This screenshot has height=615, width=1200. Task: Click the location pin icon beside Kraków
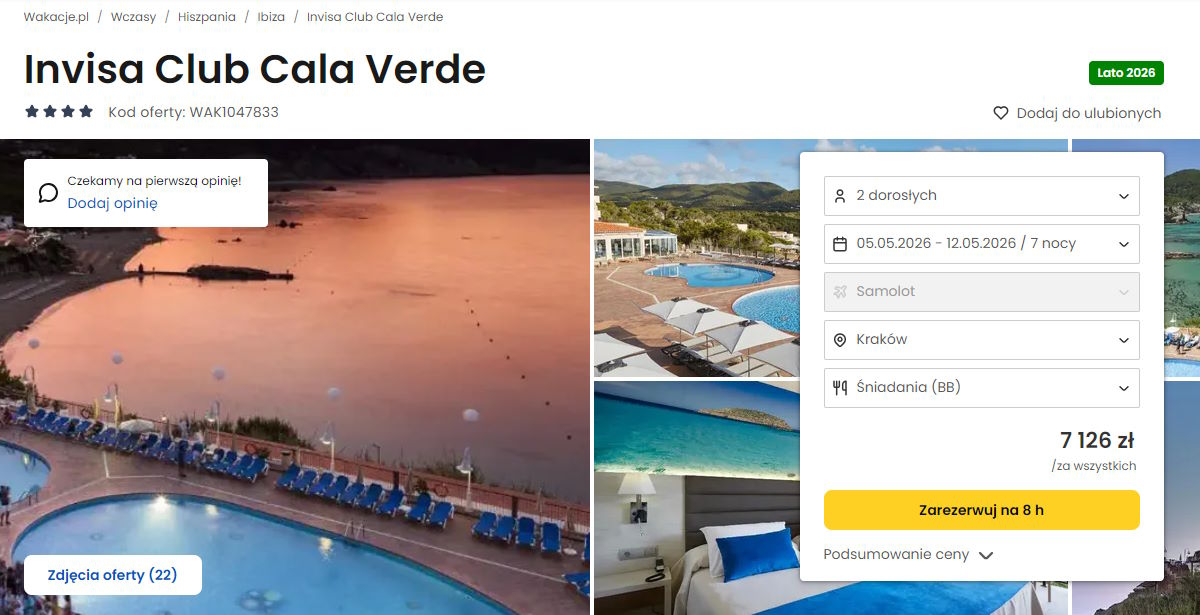pyautogui.click(x=840, y=340)
